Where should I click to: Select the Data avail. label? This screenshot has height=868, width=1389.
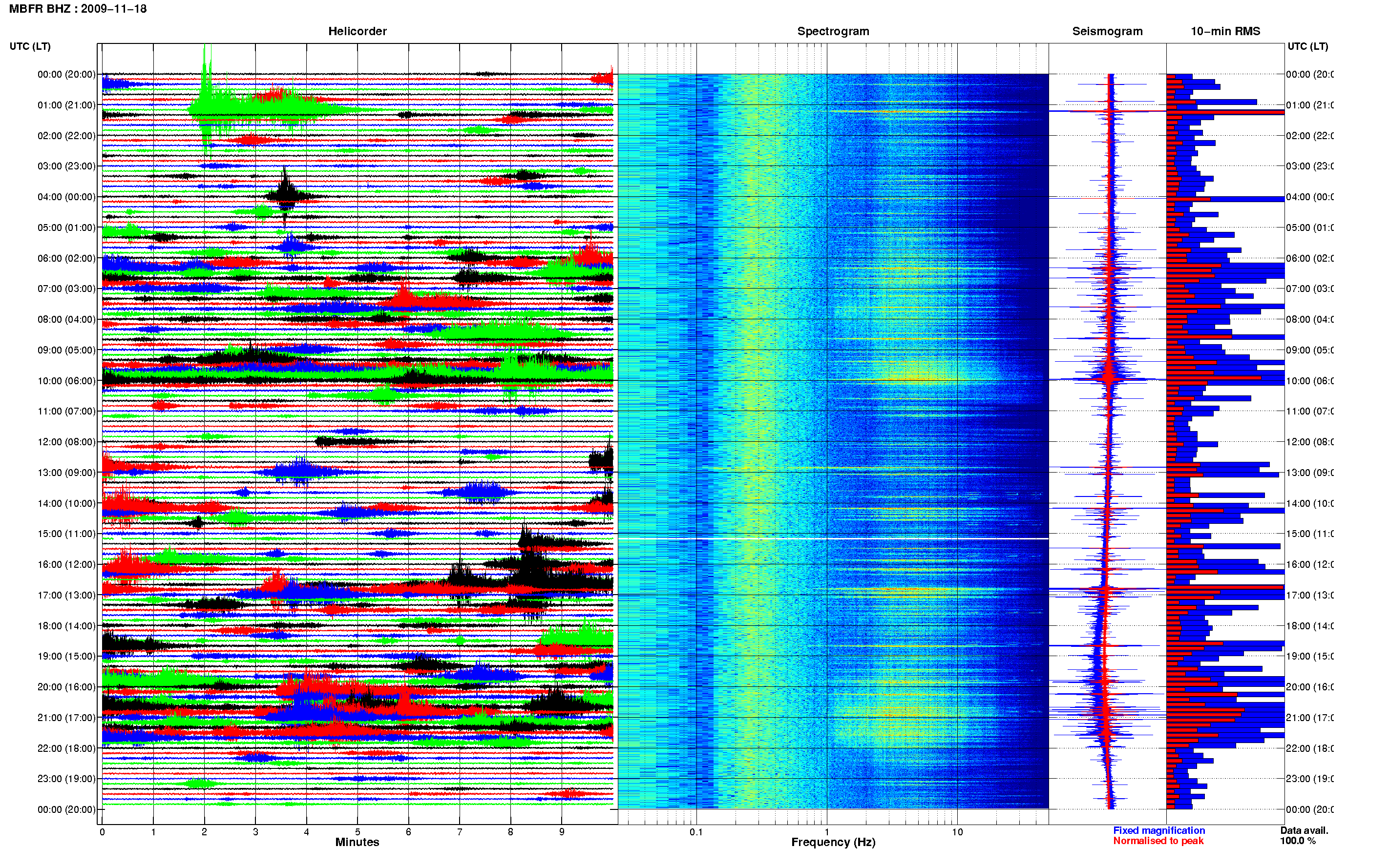click(x=1304, y=830)
